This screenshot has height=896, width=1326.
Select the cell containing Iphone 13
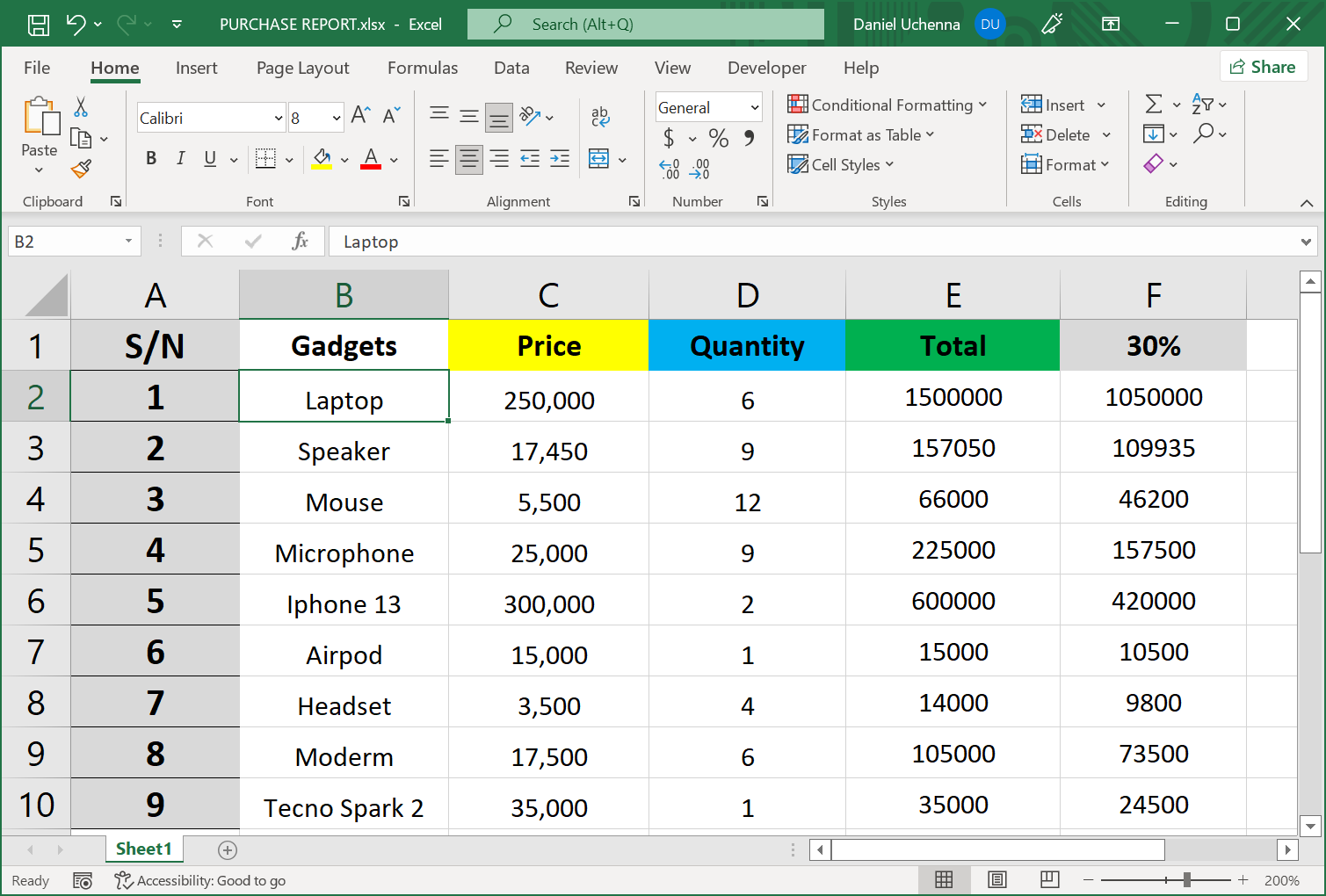(x=344, y=603)
